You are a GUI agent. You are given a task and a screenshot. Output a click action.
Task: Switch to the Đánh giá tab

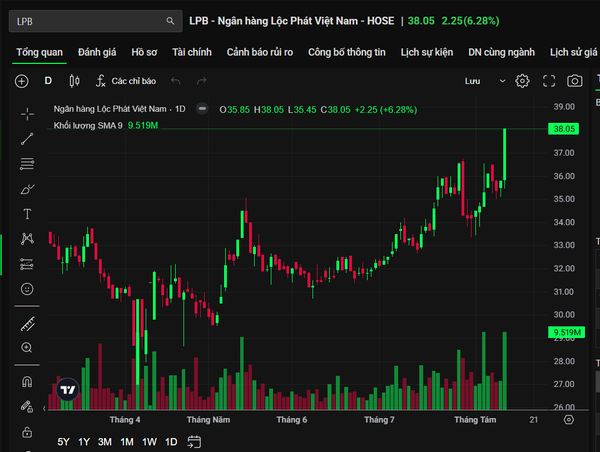point(97,52)
